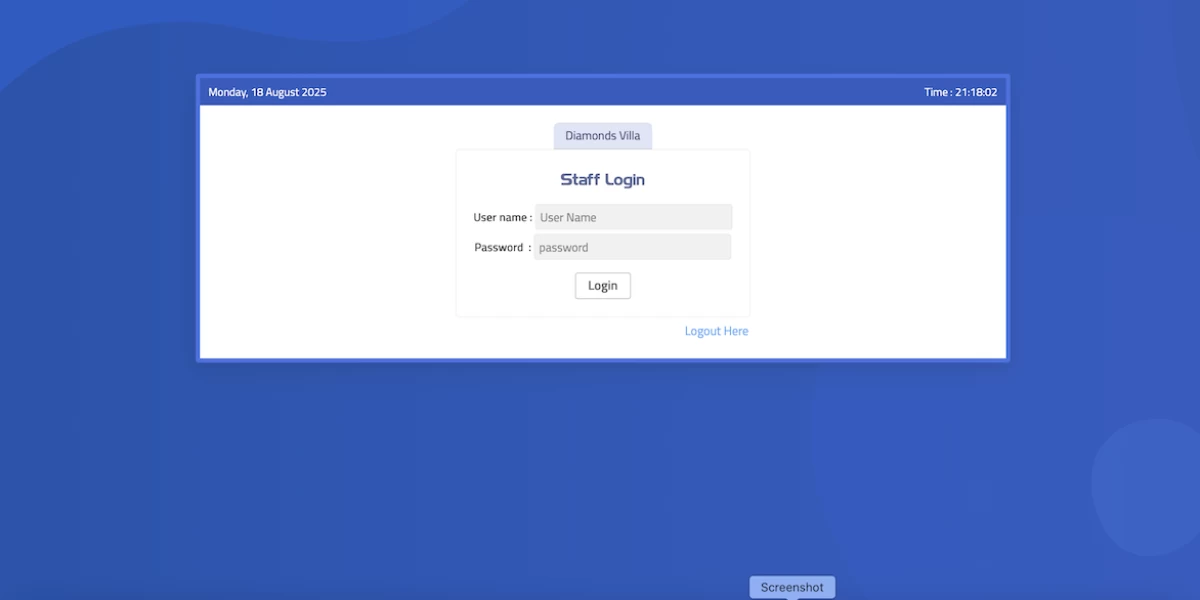
Task: Click the date Monday, 18 August 2025
Action: coord(267,92)
